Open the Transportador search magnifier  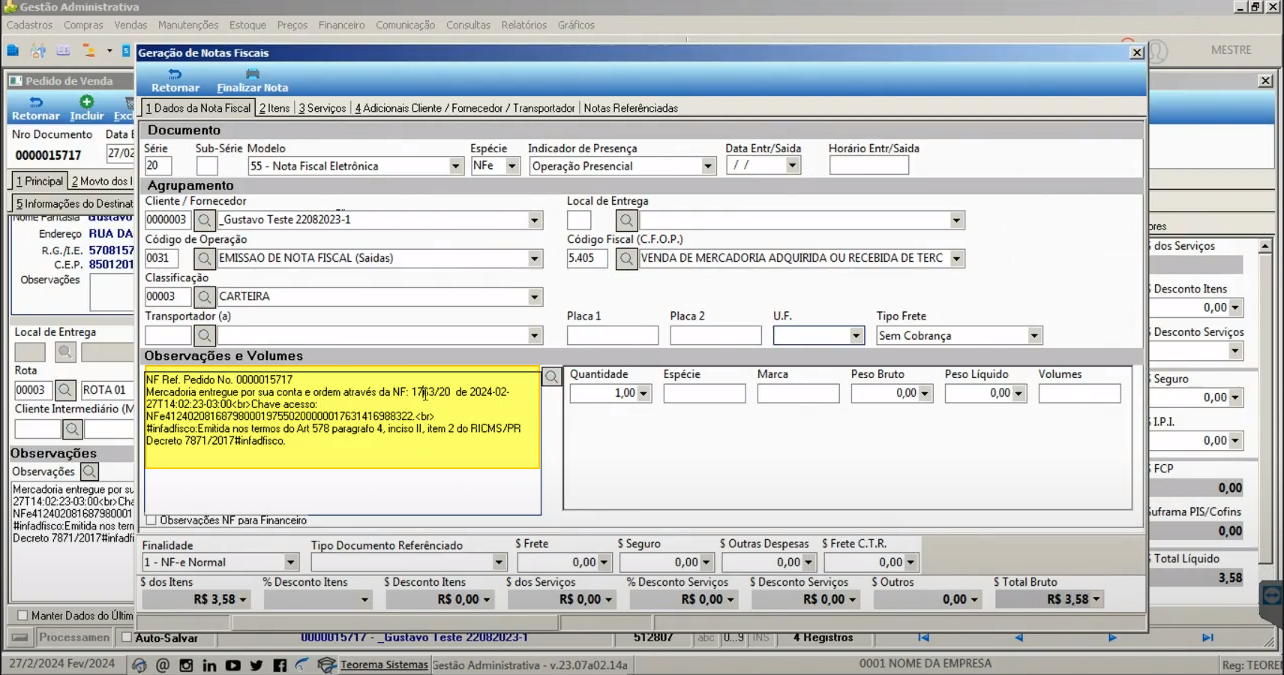(x=204, y=335)
